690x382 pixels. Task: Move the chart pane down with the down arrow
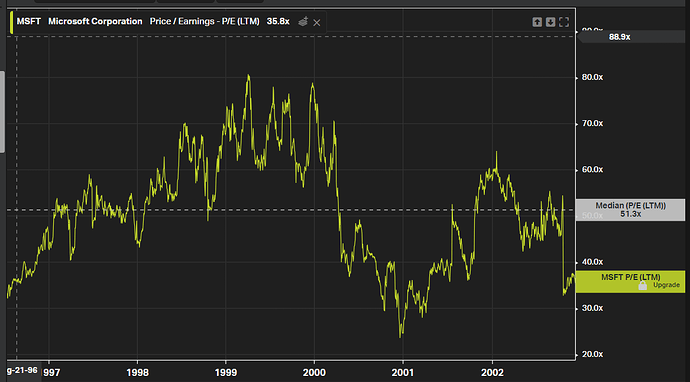551,22
